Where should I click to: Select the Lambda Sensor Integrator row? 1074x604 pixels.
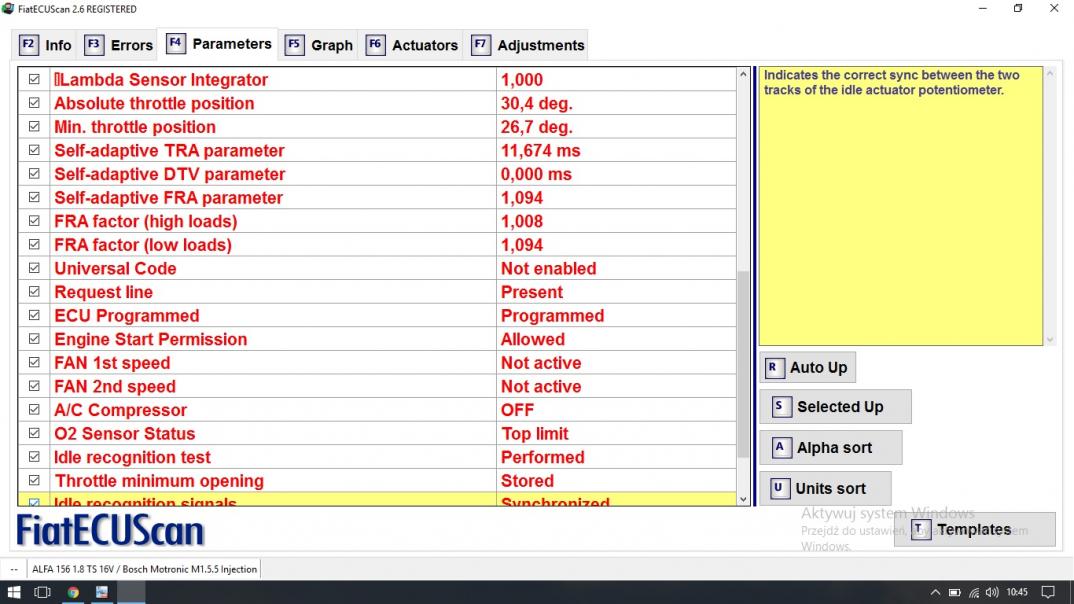377,79
